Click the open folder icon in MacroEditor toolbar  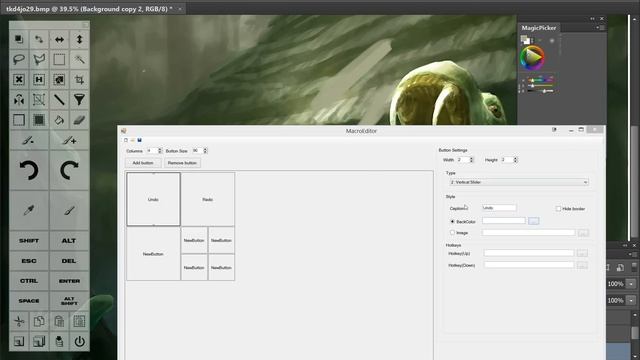[132, 140]
